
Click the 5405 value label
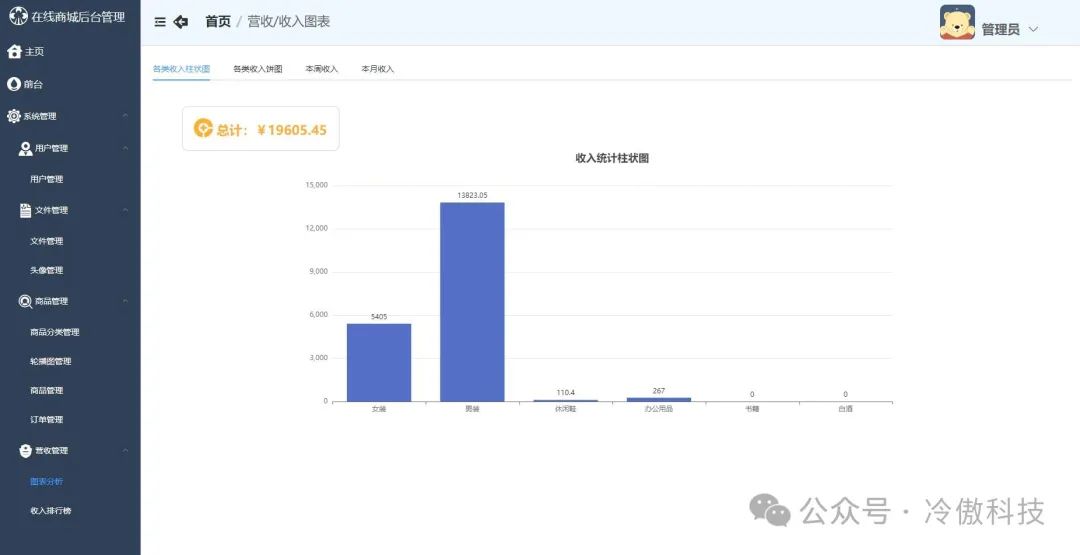379,317
